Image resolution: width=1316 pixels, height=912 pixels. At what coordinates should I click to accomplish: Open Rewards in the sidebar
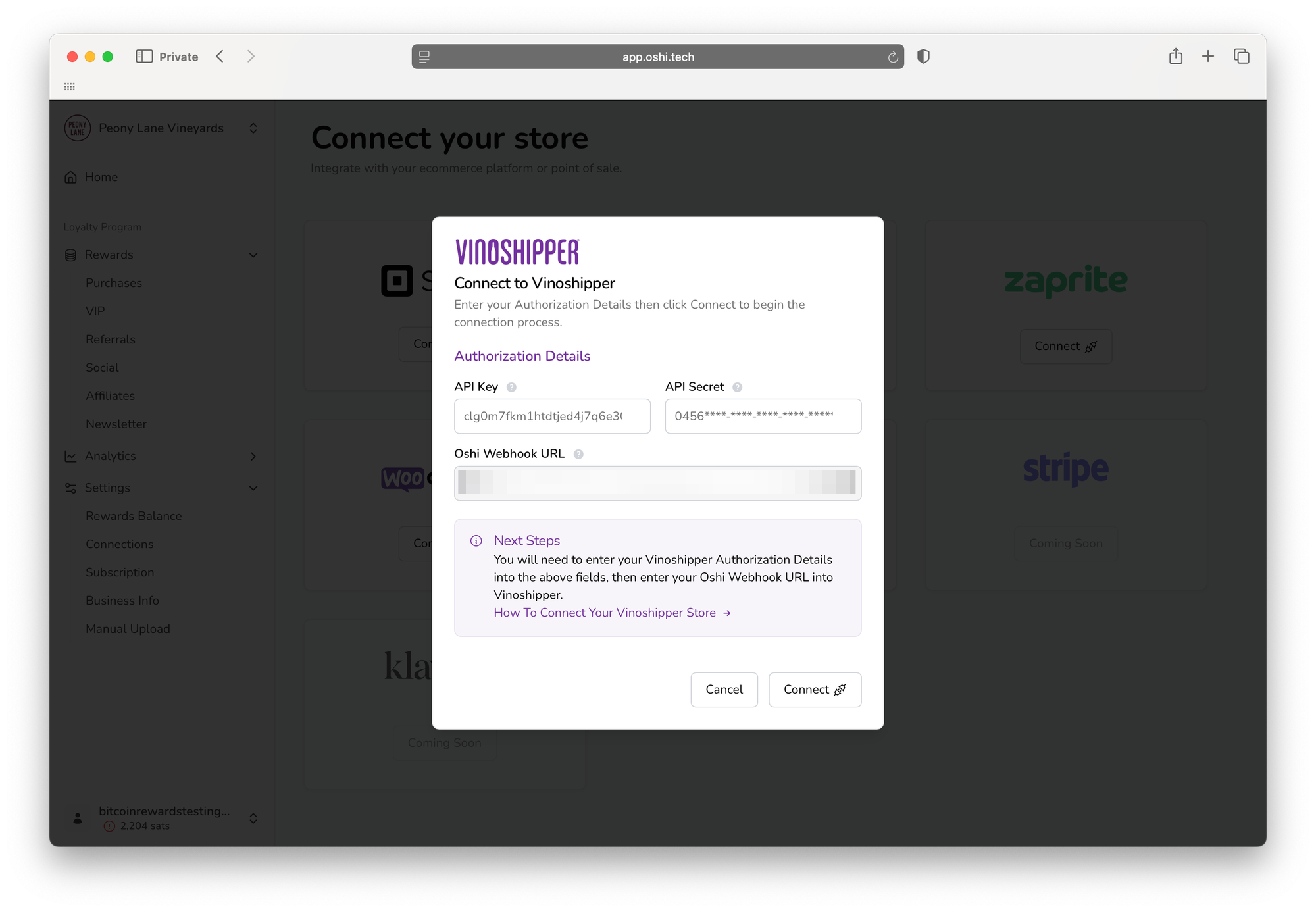click(109, 255)
